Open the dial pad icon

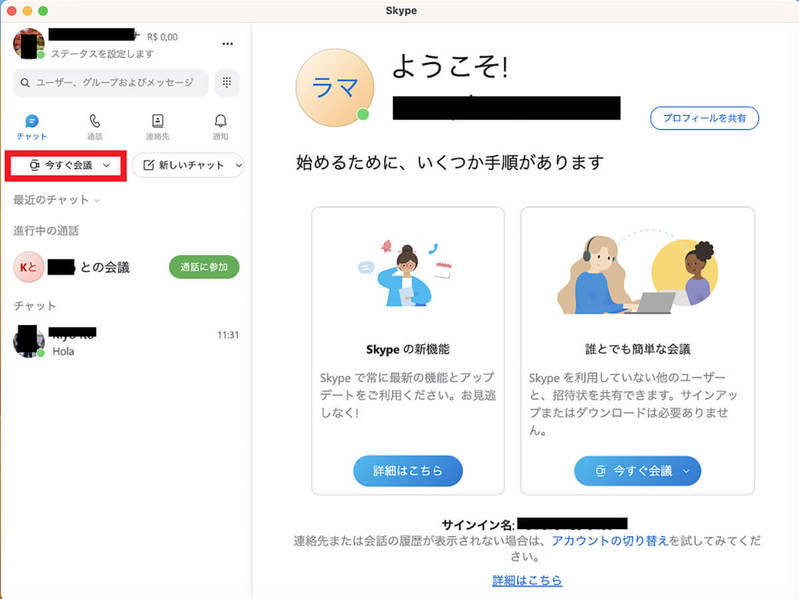(227, 82)
